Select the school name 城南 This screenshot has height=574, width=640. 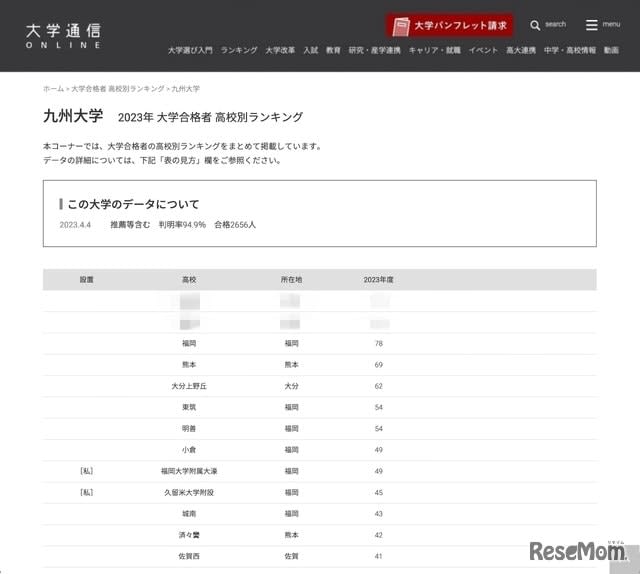pos(189,514)
